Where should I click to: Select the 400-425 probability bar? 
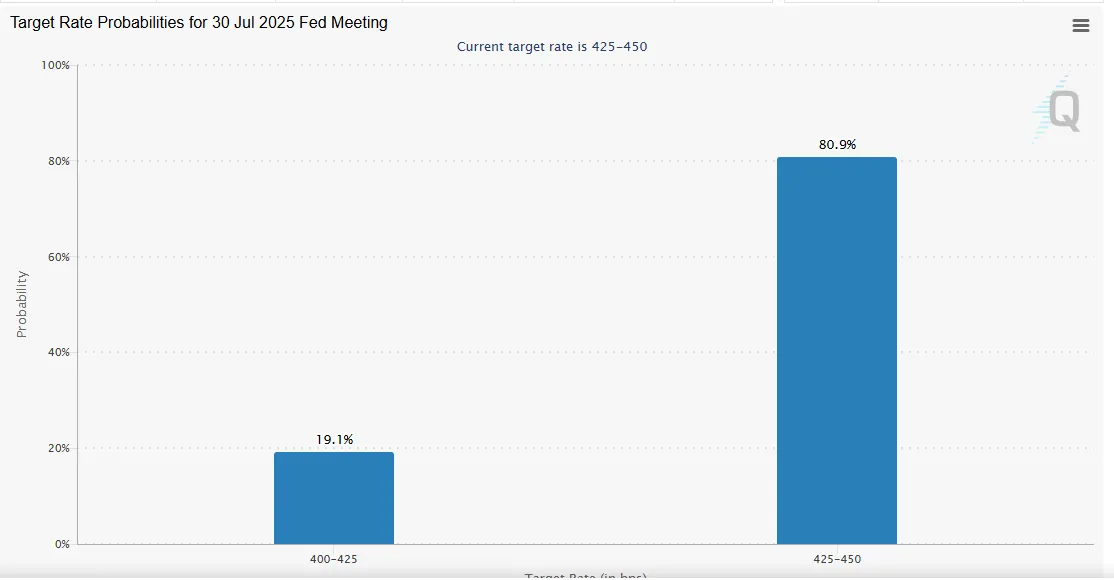click(x=334, y=497)
